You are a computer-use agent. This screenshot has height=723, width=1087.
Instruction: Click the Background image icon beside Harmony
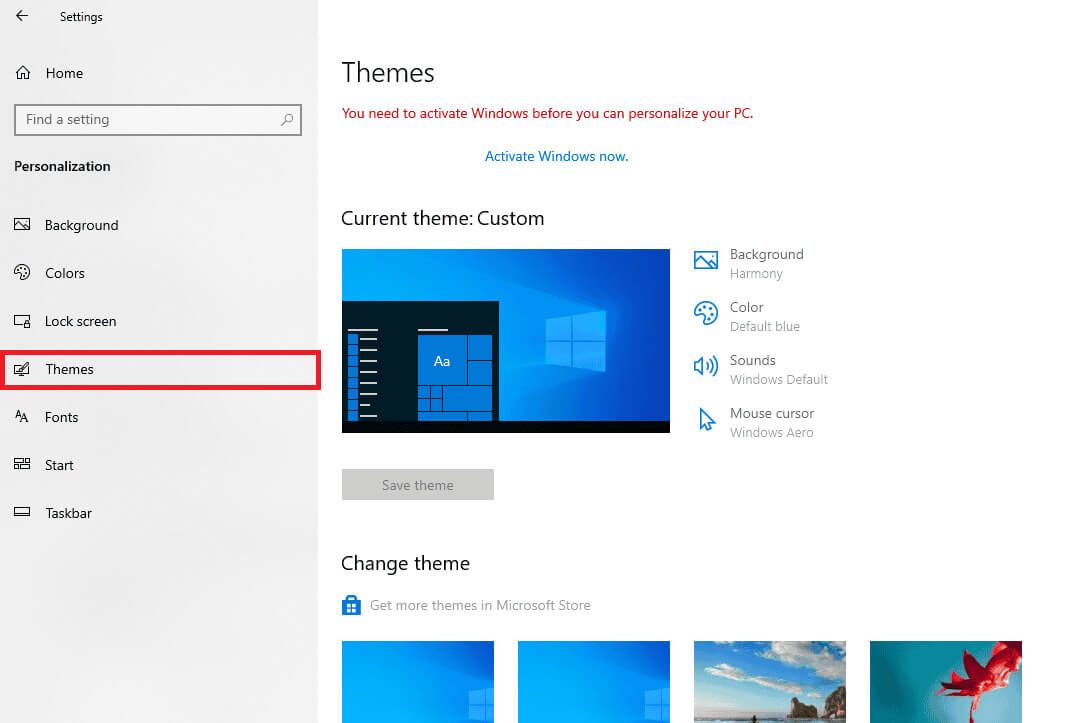706,261
